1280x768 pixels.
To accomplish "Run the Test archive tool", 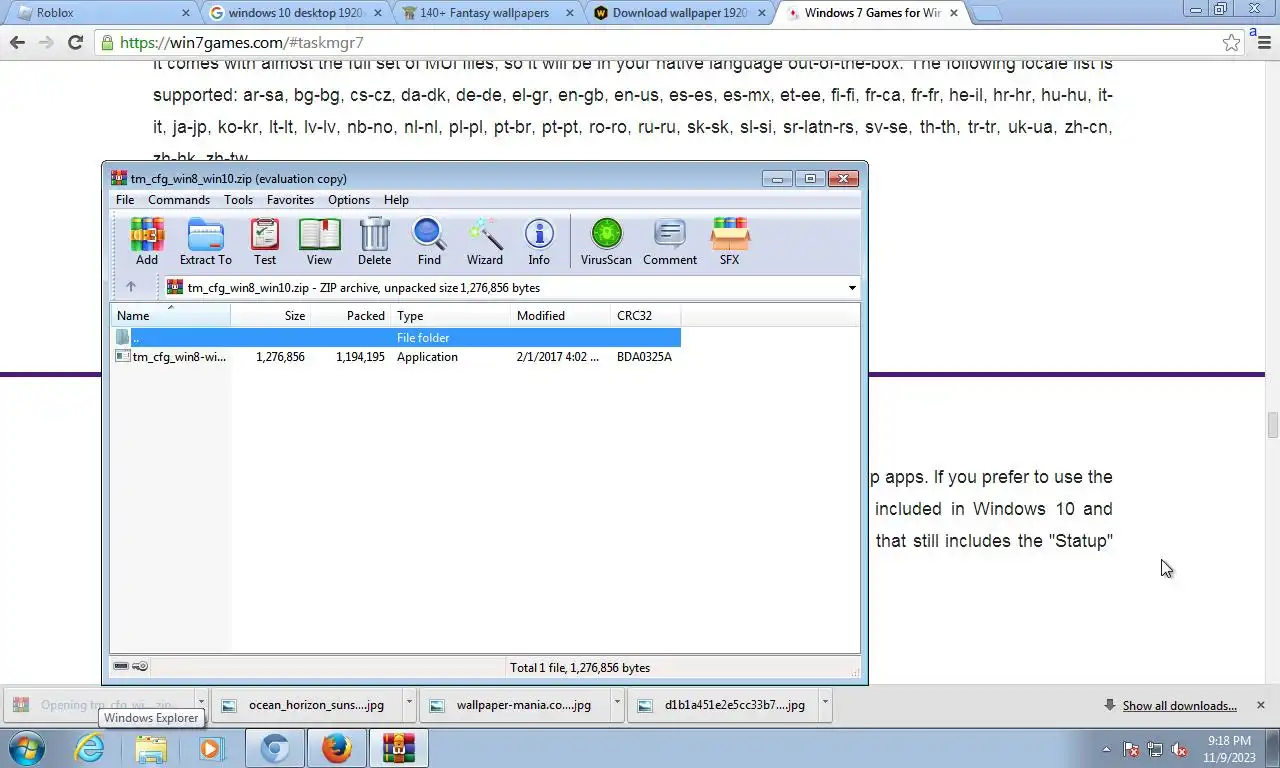I will tap(265, 242).
